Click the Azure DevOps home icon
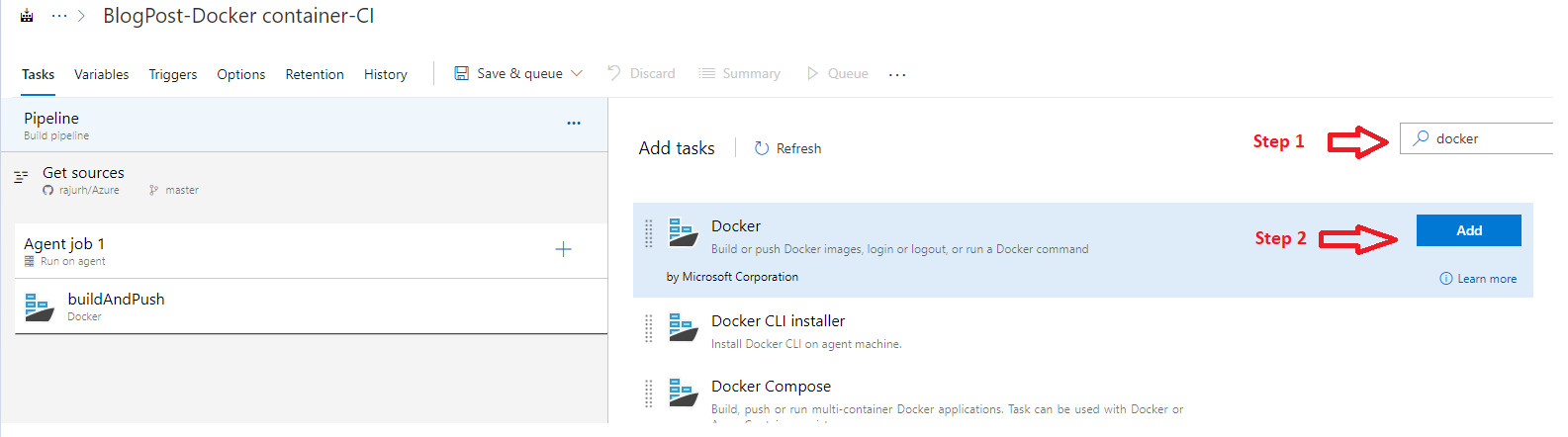 [27, 16]
